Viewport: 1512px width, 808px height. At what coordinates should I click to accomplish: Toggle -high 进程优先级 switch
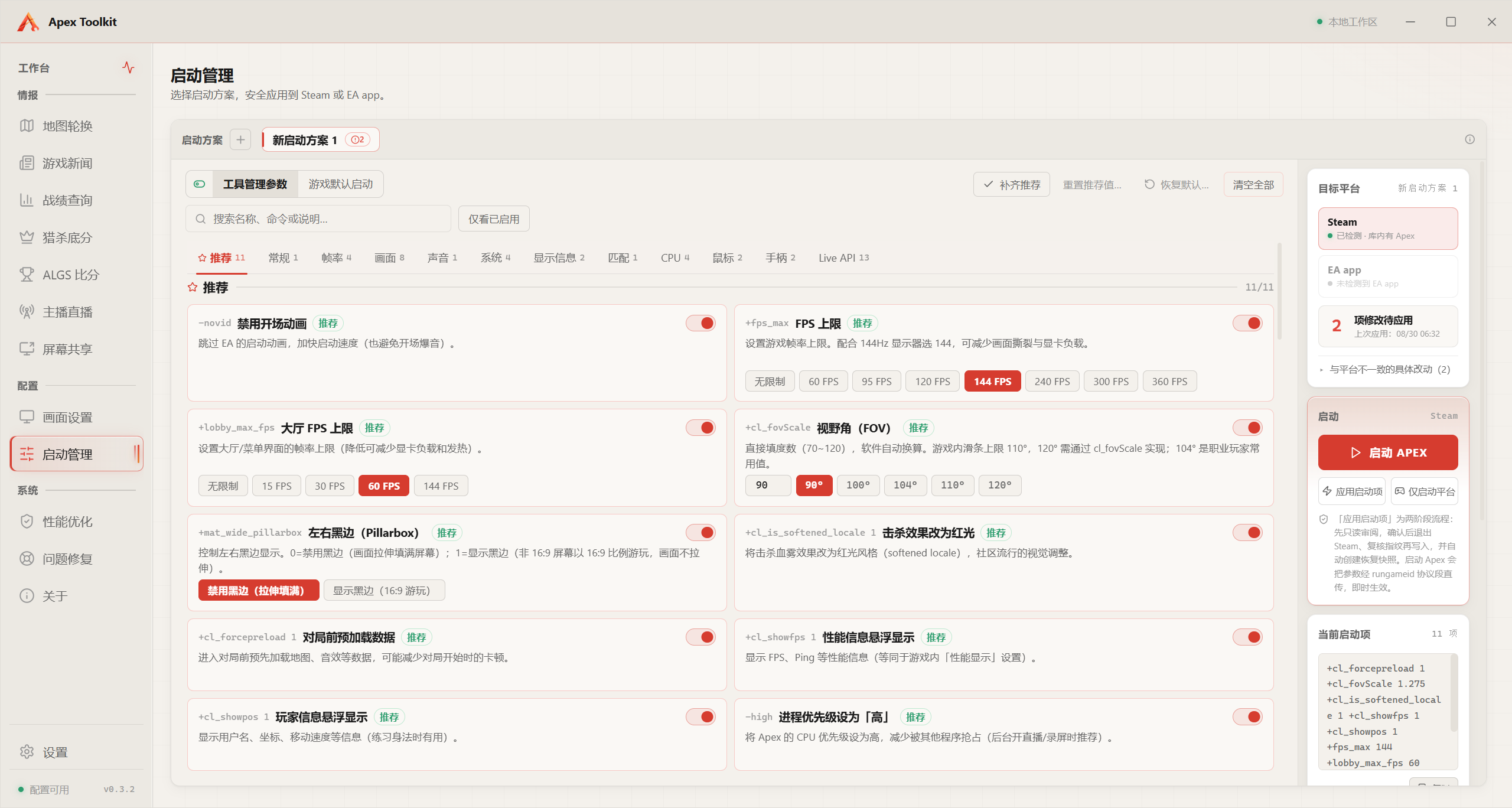tap(1247, 716)
